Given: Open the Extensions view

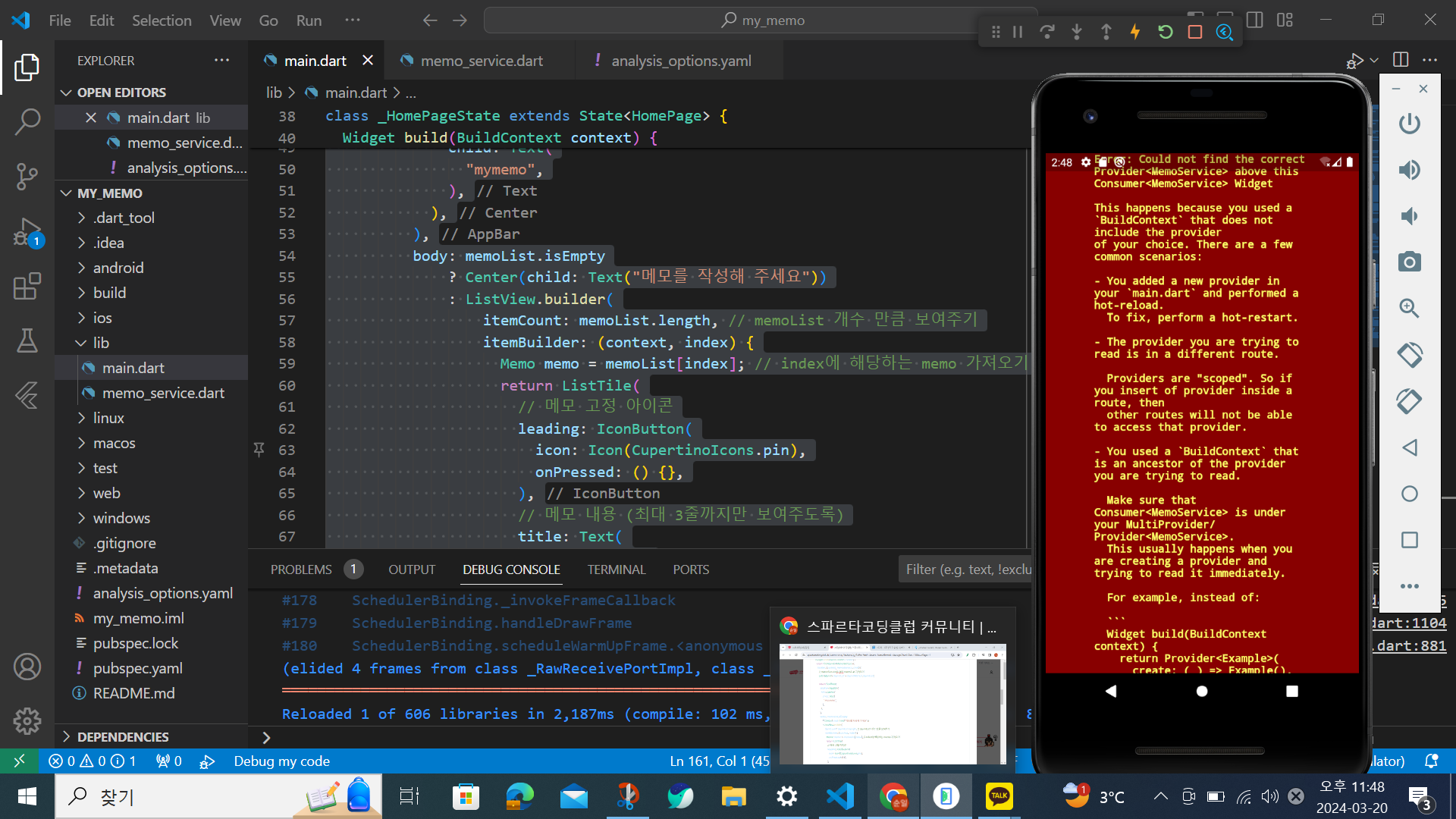Looking at the screenshot, I should 27,287.
